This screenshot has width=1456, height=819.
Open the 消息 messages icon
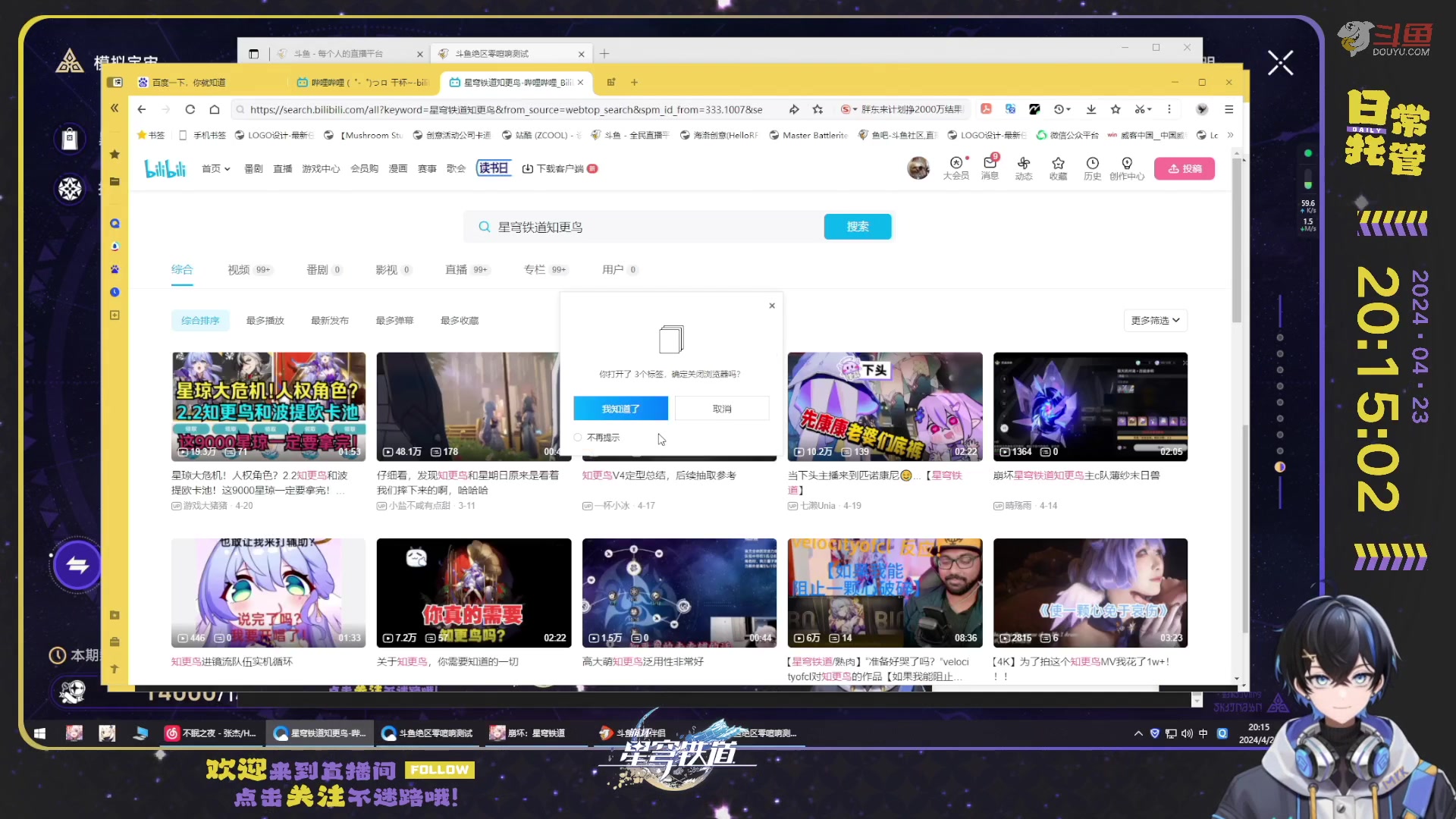[x=990, y=168]
